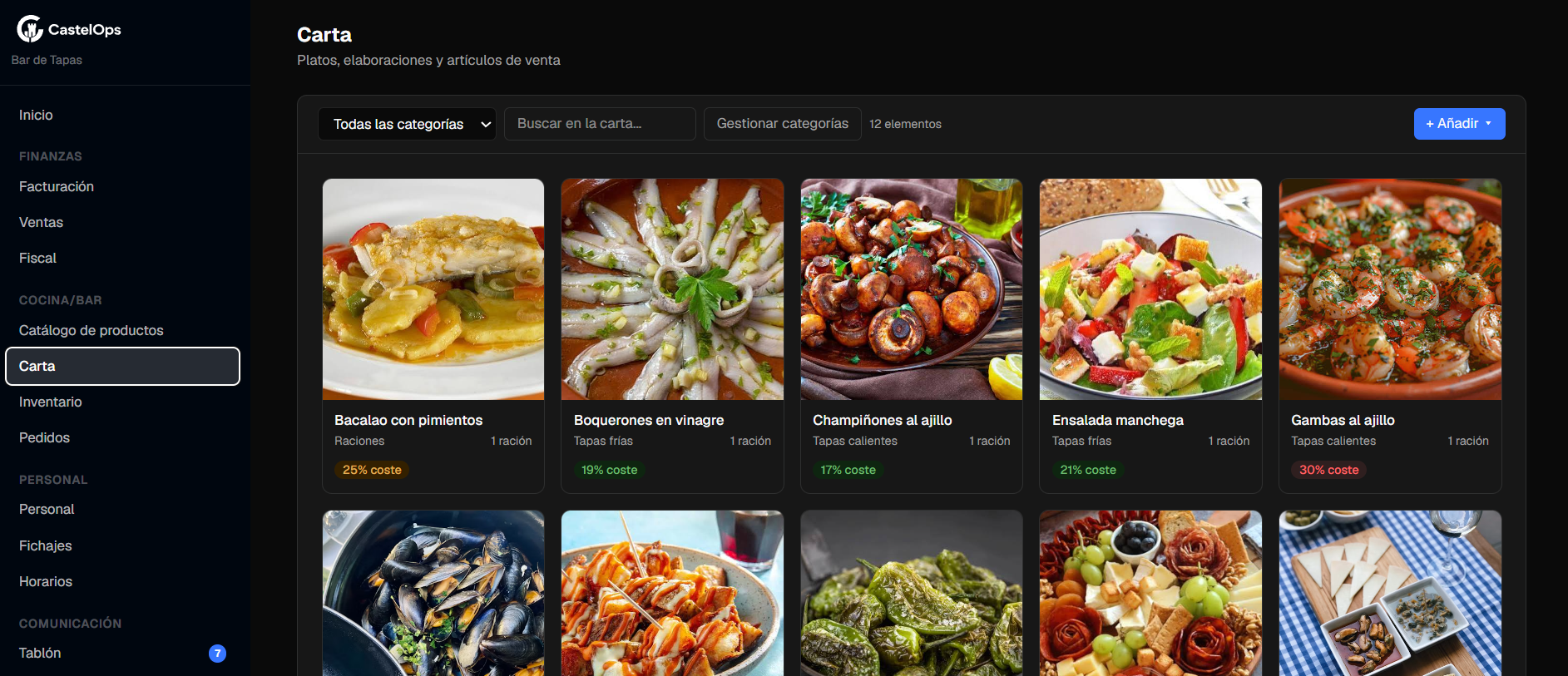Navigate to Personal in the sidebar
1568x676 pixels.
47,509
